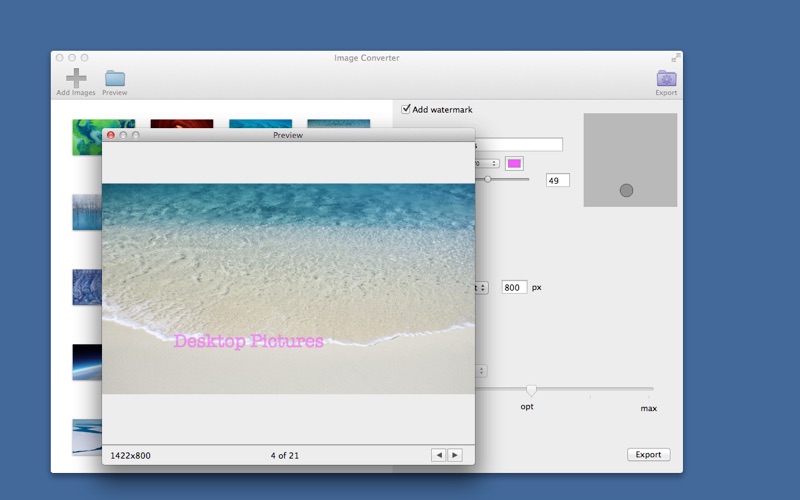This screenshot has height=500, width=800.
Task: Select the earth horizon thumbnail
Action: [87, 362]
